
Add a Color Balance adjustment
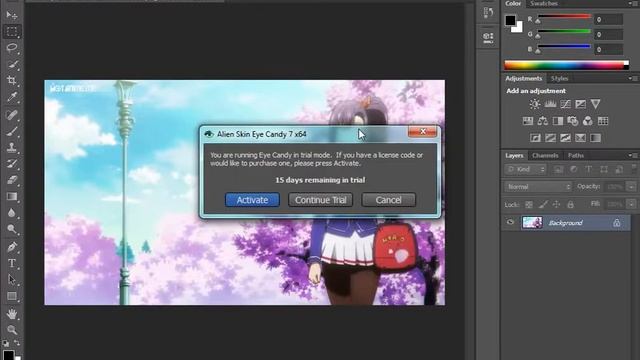coord(543,121)
